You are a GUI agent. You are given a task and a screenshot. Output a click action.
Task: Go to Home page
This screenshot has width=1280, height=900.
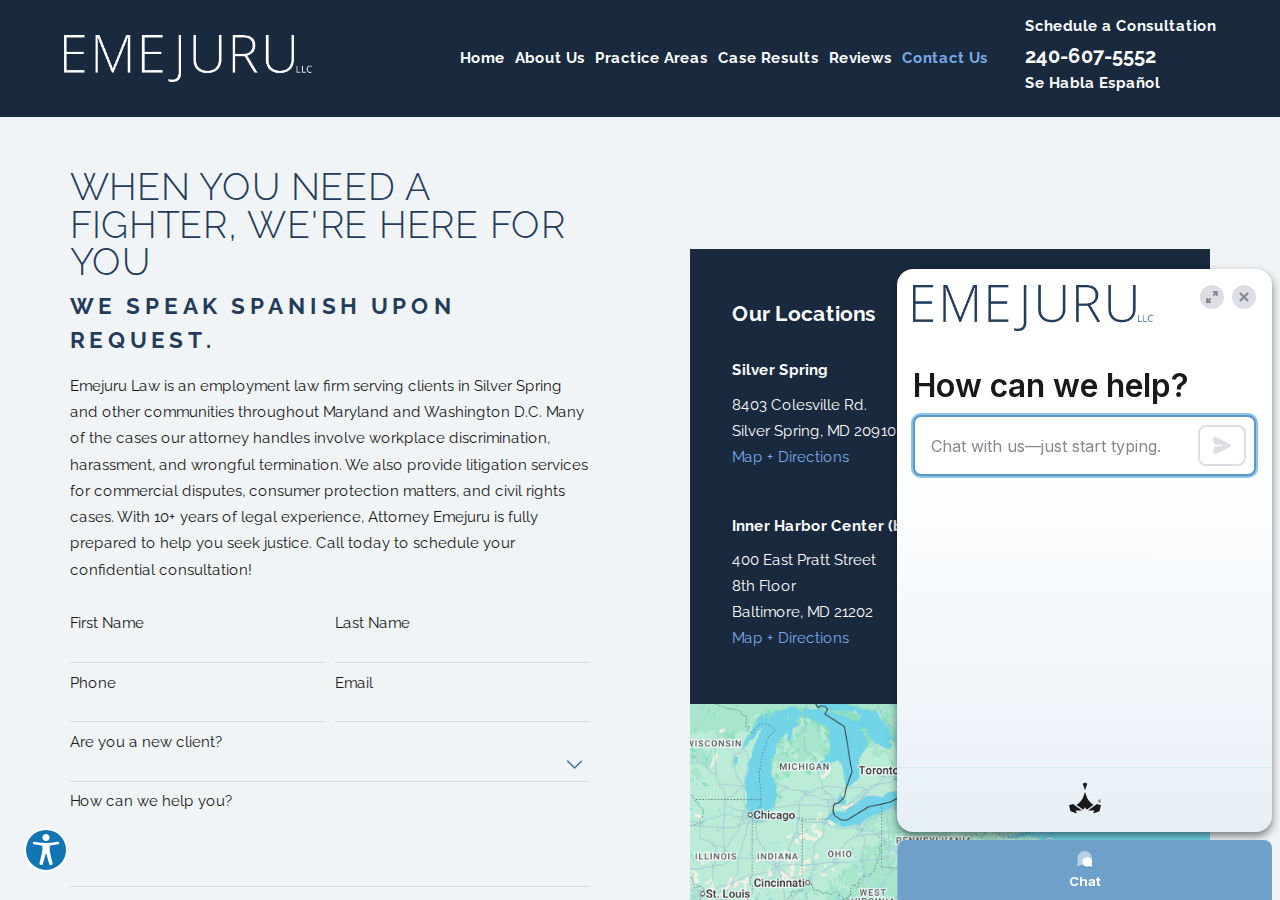pyautogui.click(x=482, y=58)
